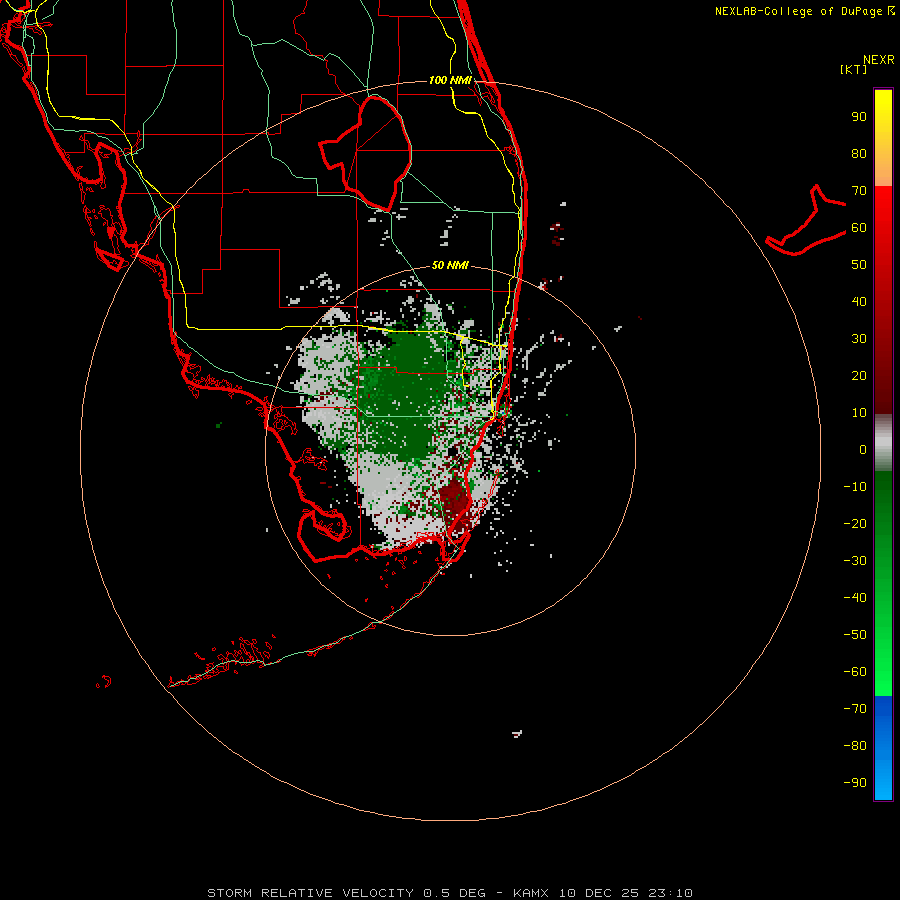Click the Storm Relative Velocity KAMX footer caption
Image resolution: width=900 pixels, height=900 pixels.
pyautogui.click(x=449, y=893)
